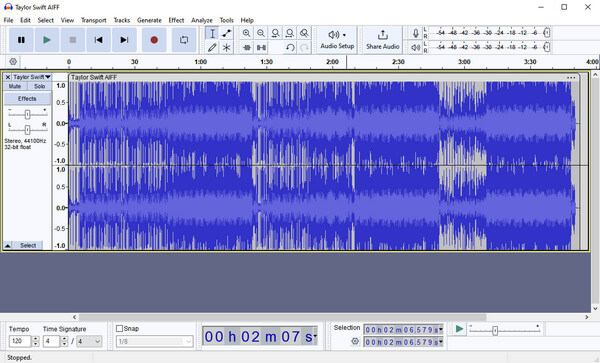Click the Play-at-speed green button

(459, 329)
